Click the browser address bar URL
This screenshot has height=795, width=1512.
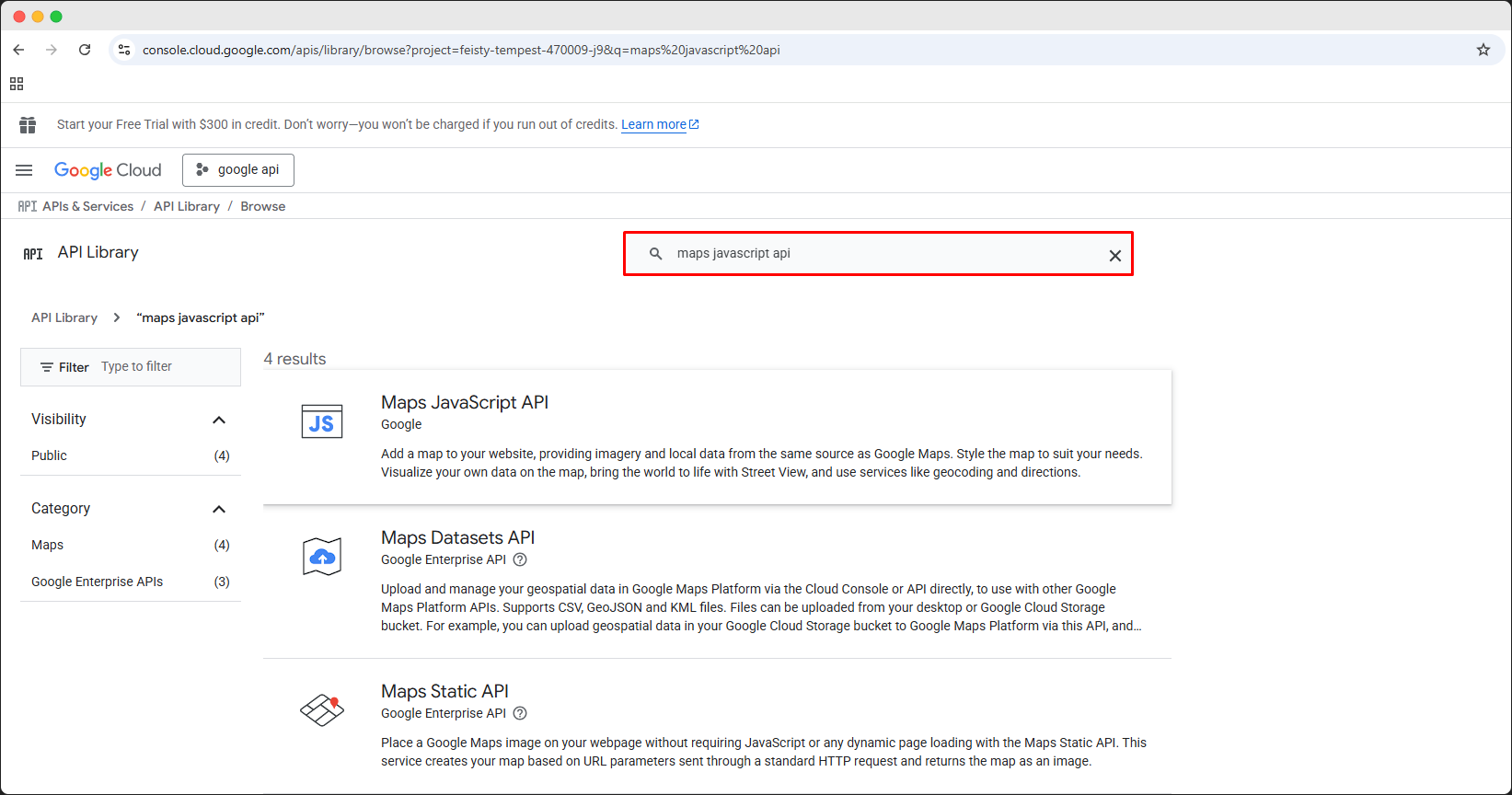coord(461,50)
